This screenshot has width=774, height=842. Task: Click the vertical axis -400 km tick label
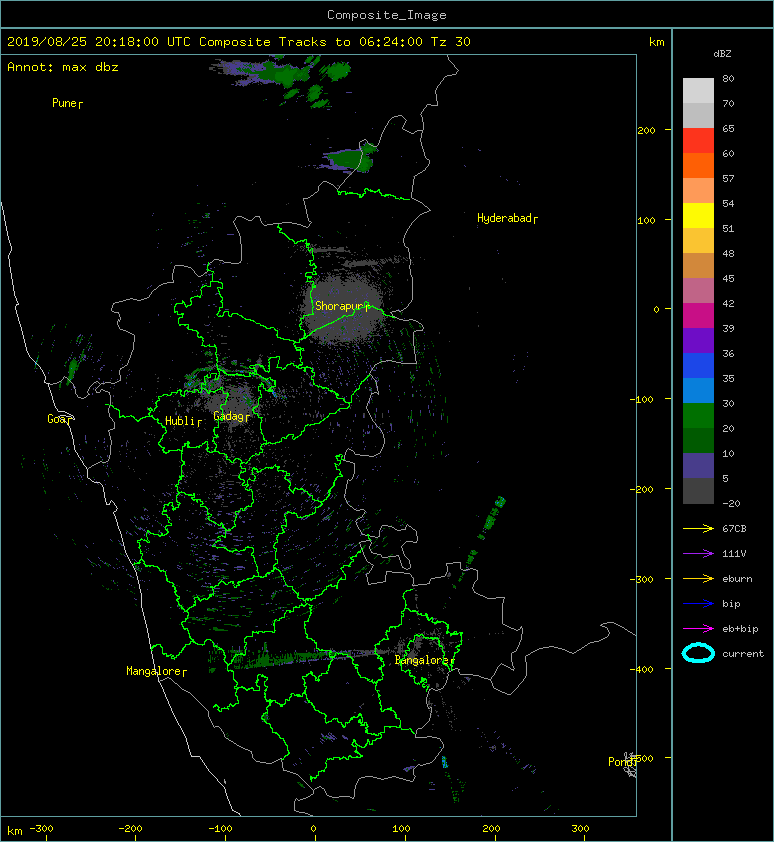[x=642, y=669]
